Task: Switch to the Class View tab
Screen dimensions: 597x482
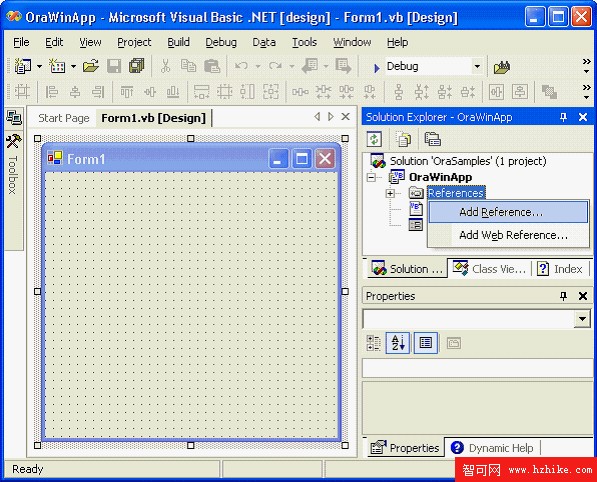Action: pyautogui.click(x=489, y=269)
